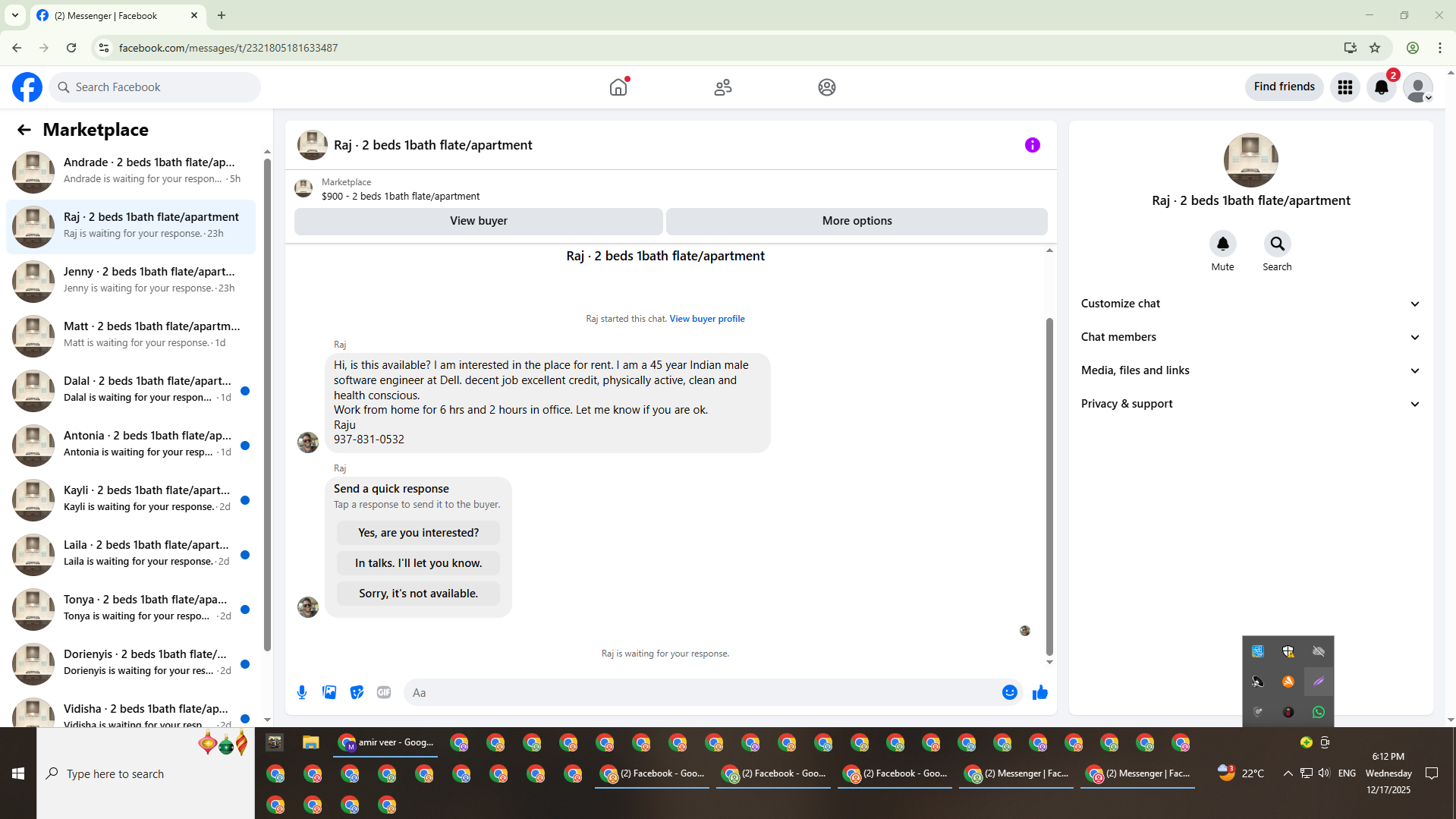Open the View buyer profile link

pos(707,319)
